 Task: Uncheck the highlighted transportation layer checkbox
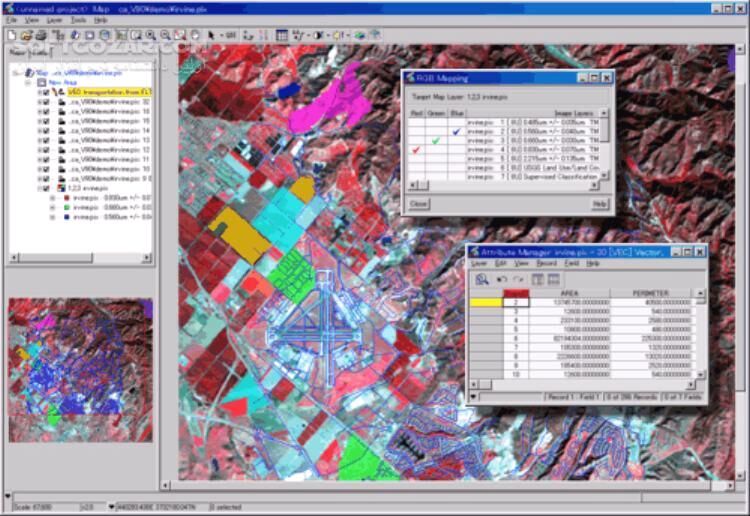[46, 92]
